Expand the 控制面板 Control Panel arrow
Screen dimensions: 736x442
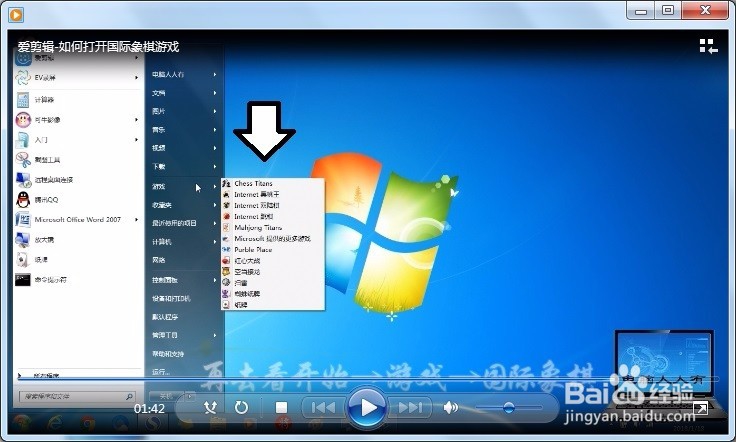[x=215, y=280]
